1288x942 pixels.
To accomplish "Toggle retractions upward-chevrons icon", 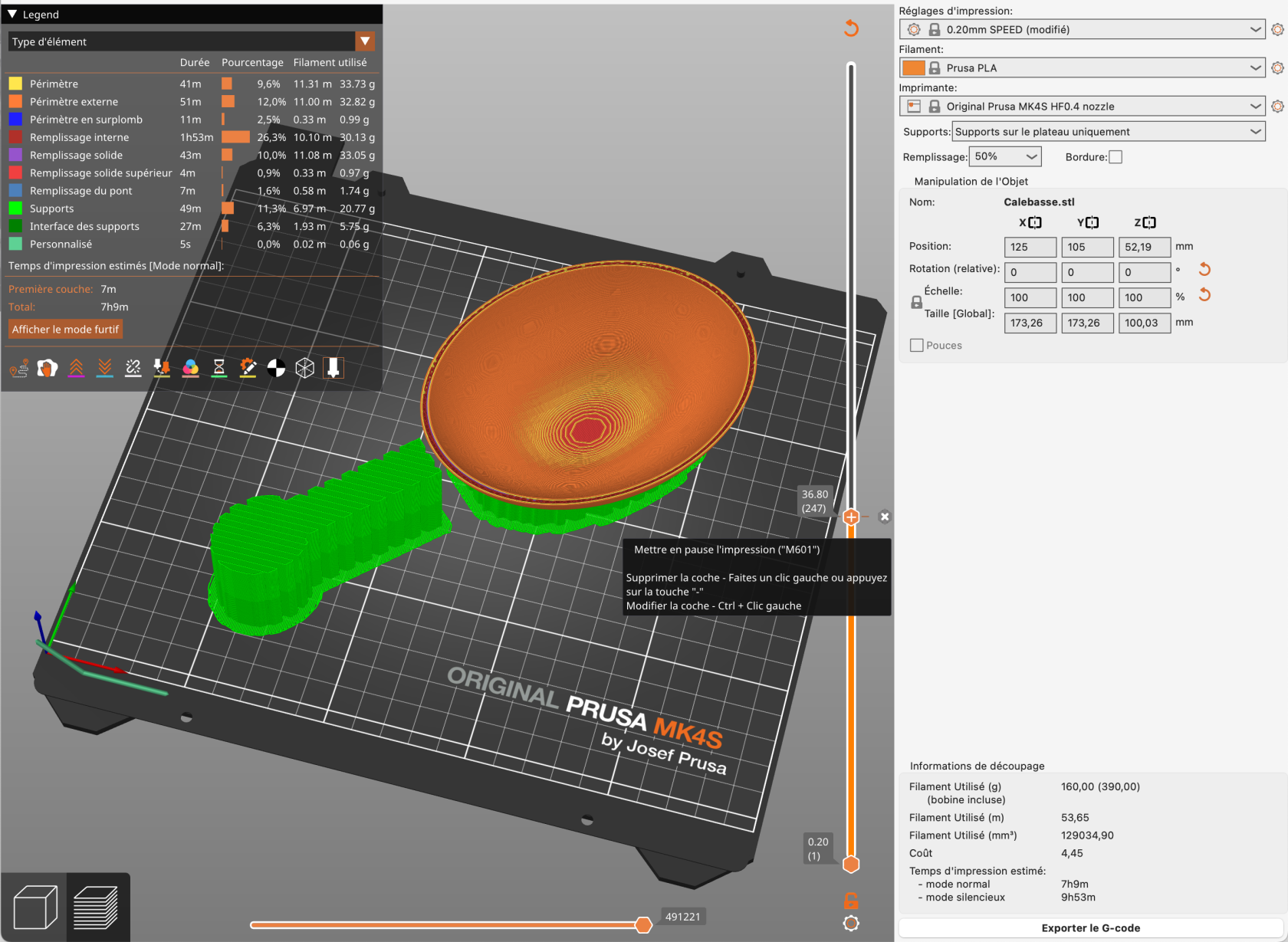I will click(x=76, y=369).
